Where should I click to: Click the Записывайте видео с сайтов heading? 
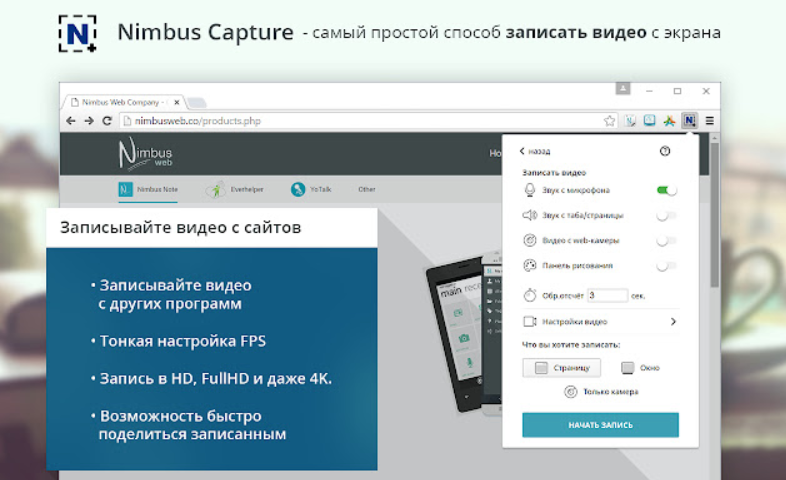(180, 227)
